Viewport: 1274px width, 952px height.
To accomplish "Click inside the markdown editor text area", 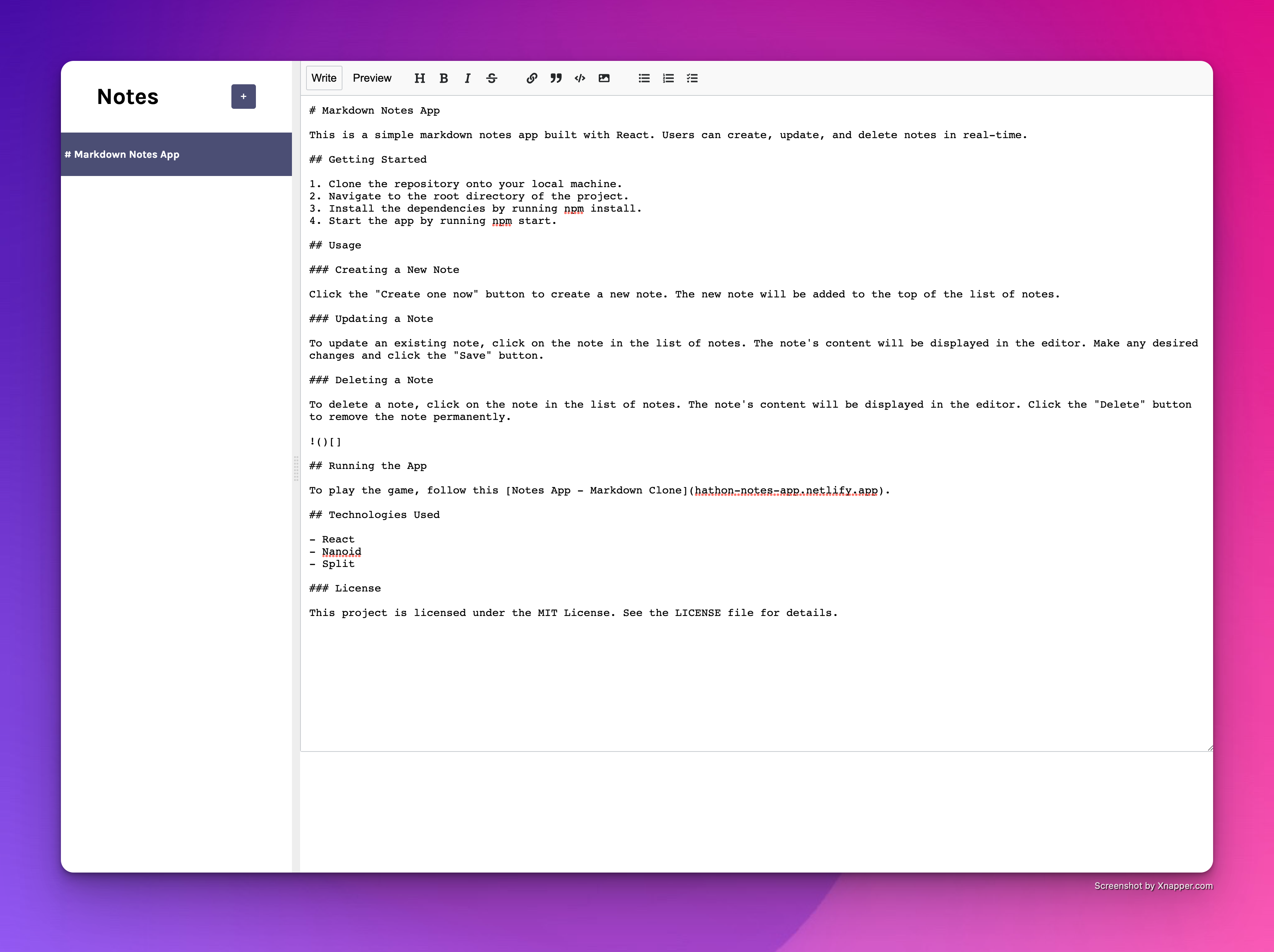I will point(749,679).
